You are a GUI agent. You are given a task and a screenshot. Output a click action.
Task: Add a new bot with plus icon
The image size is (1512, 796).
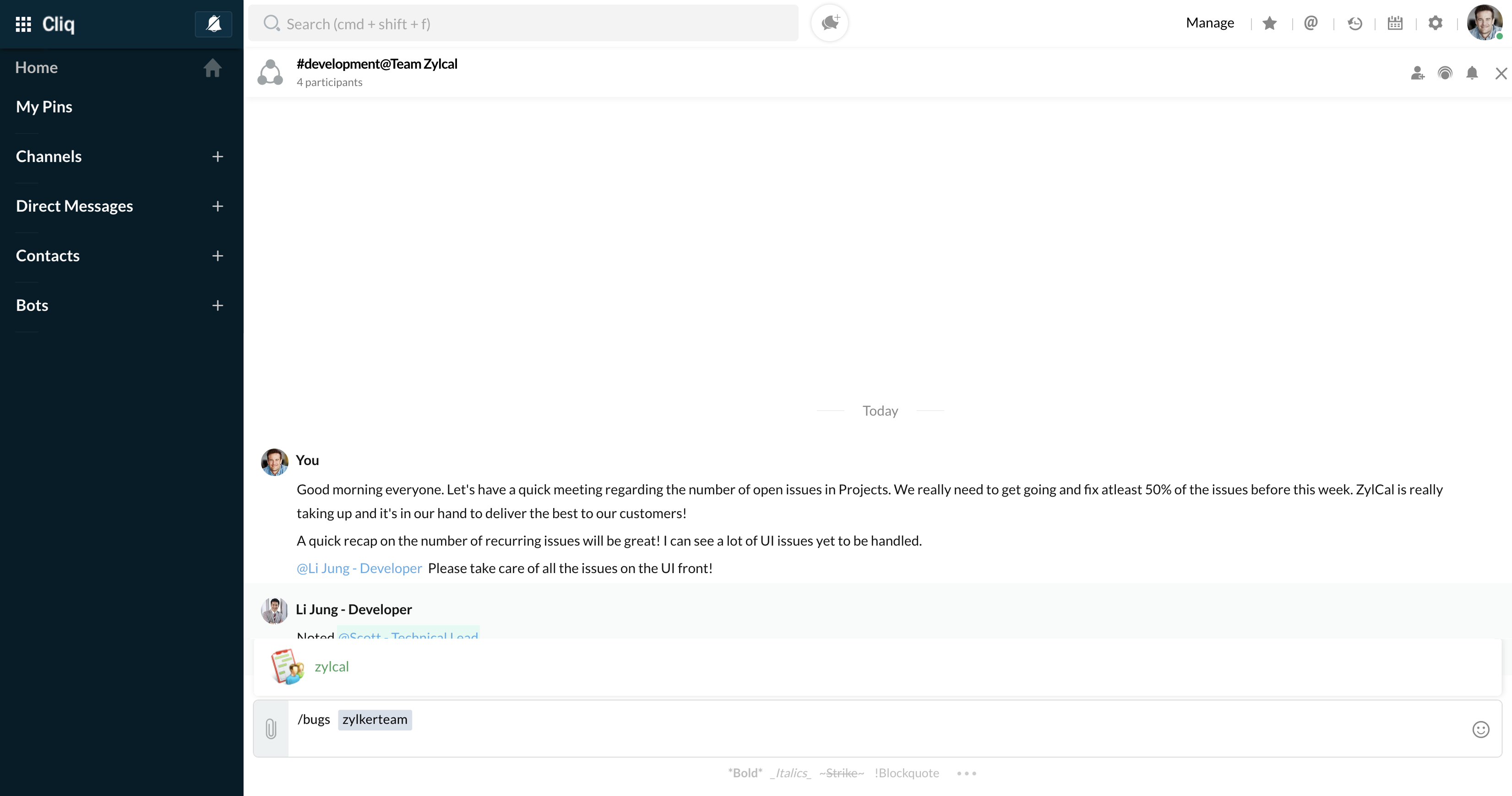click(x=218, y=306)
